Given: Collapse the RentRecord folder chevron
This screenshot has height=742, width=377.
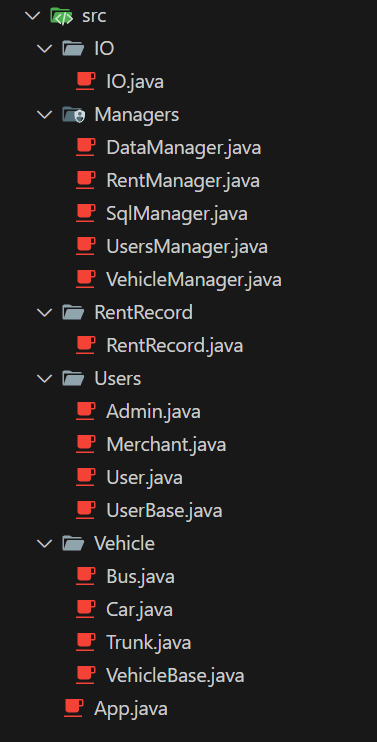Looking at the screenshot, I should [44, 312].
